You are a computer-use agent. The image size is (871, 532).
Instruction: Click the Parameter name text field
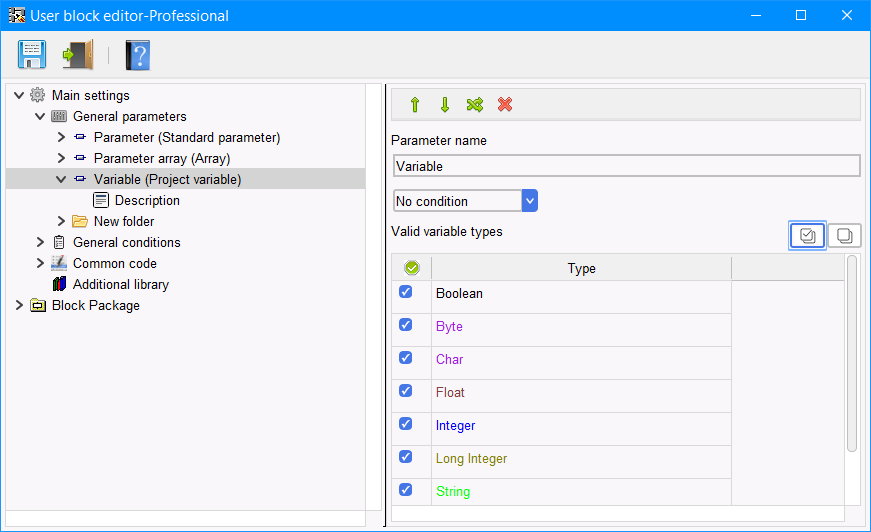[x=626, y=166]
